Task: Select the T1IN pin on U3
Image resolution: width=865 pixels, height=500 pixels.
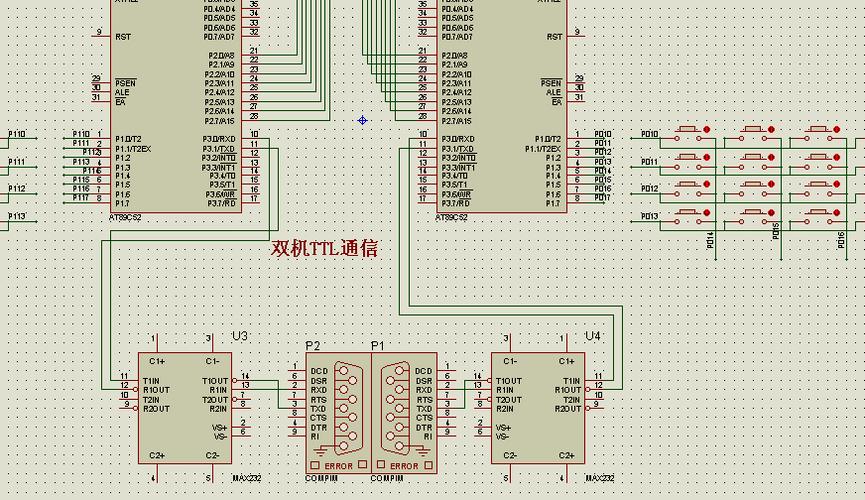Action: click(151, 381)
